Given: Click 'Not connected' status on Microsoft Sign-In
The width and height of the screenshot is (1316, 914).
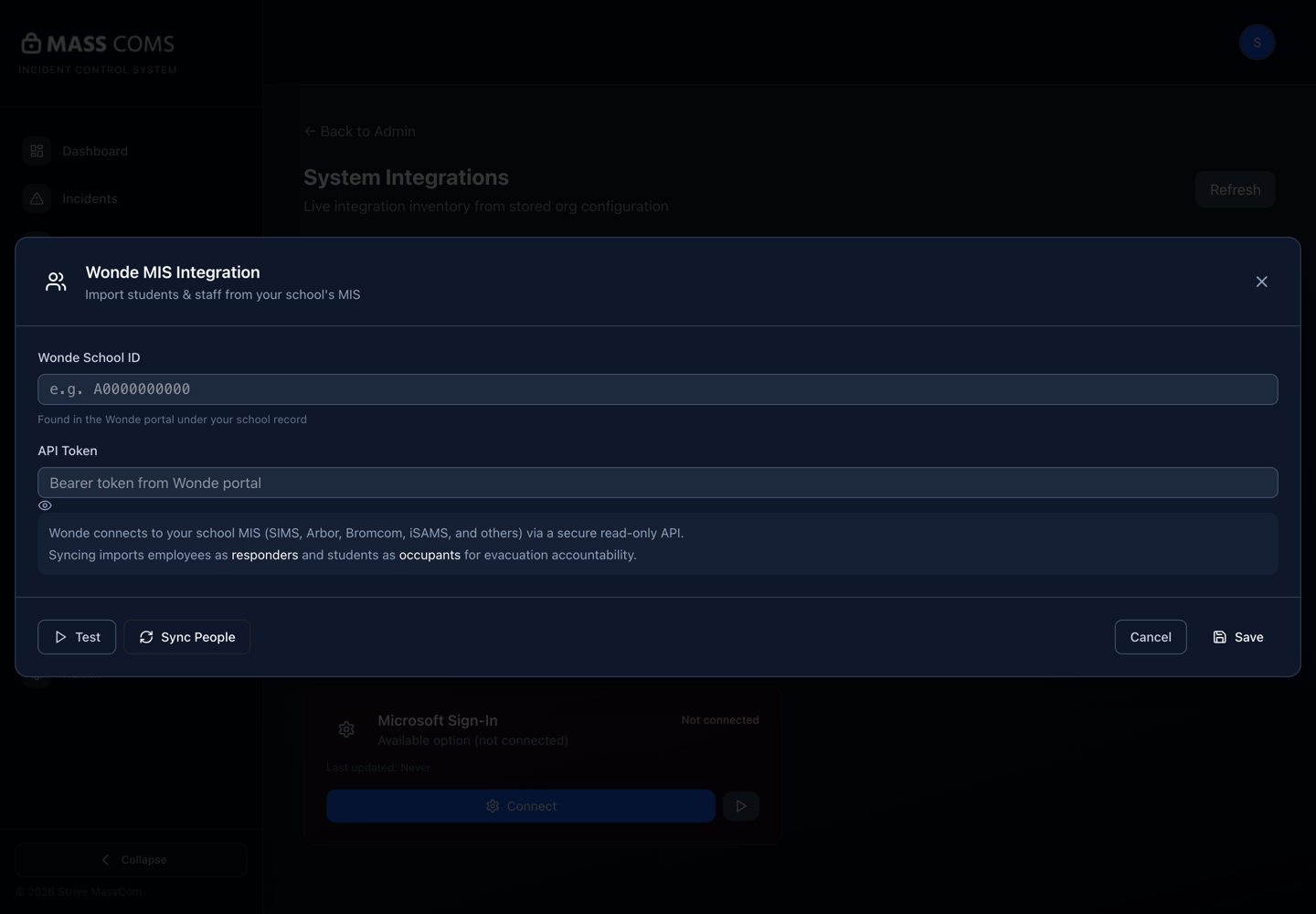Looking at the screenshot, I should point(720,720).
